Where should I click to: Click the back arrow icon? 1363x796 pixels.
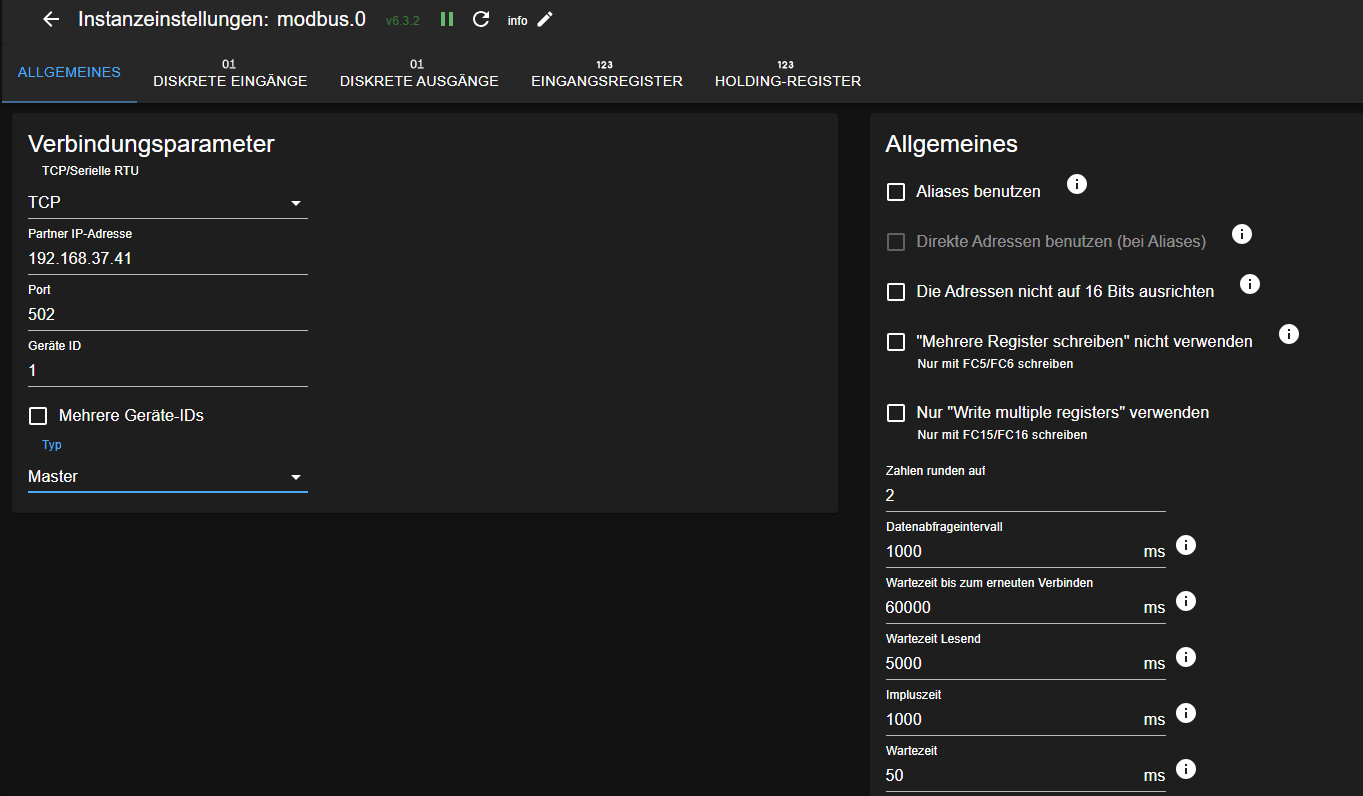tap(51, 19)
